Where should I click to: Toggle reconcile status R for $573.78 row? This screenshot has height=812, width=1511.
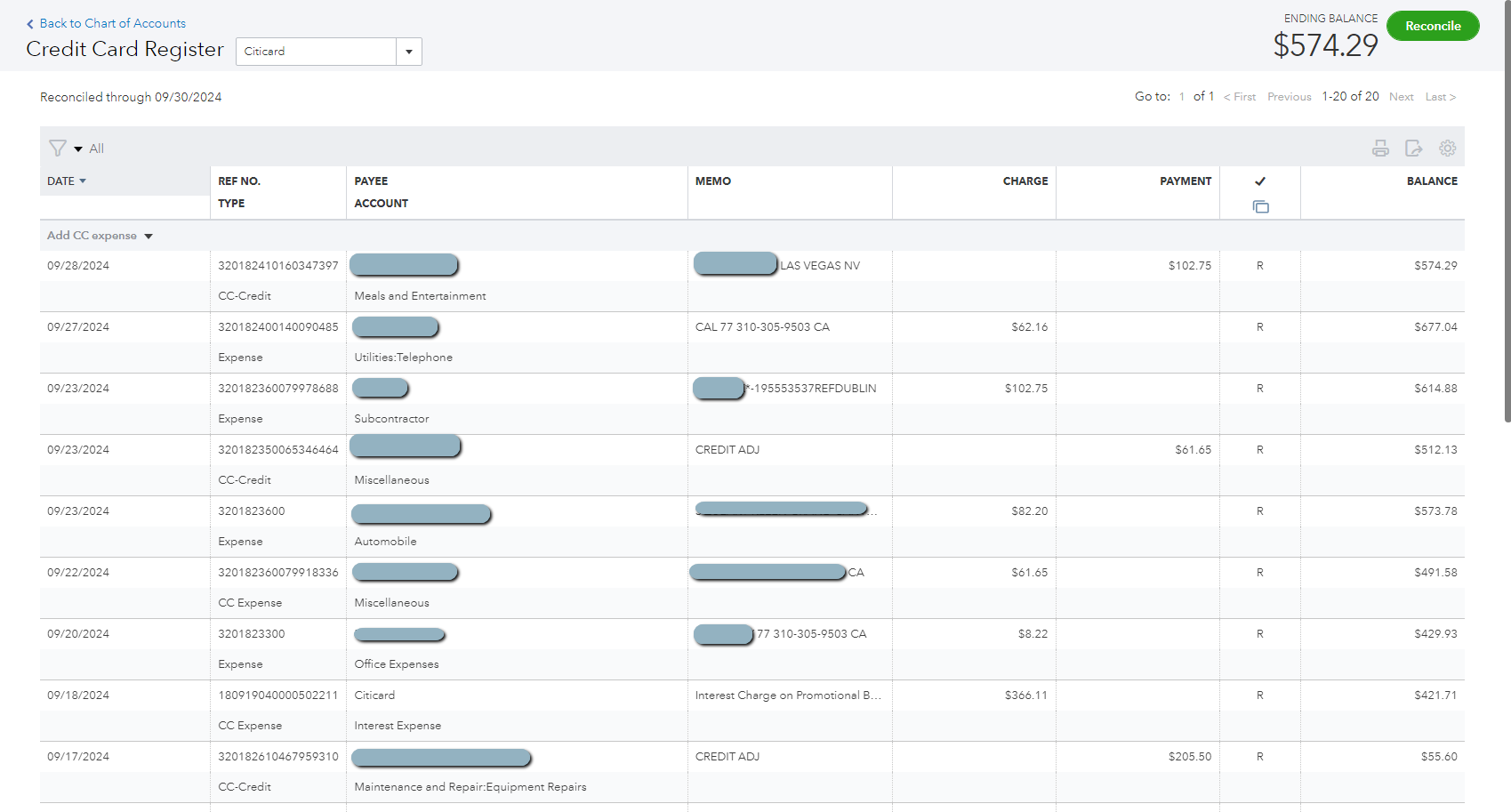click(x=1259, y=511)
